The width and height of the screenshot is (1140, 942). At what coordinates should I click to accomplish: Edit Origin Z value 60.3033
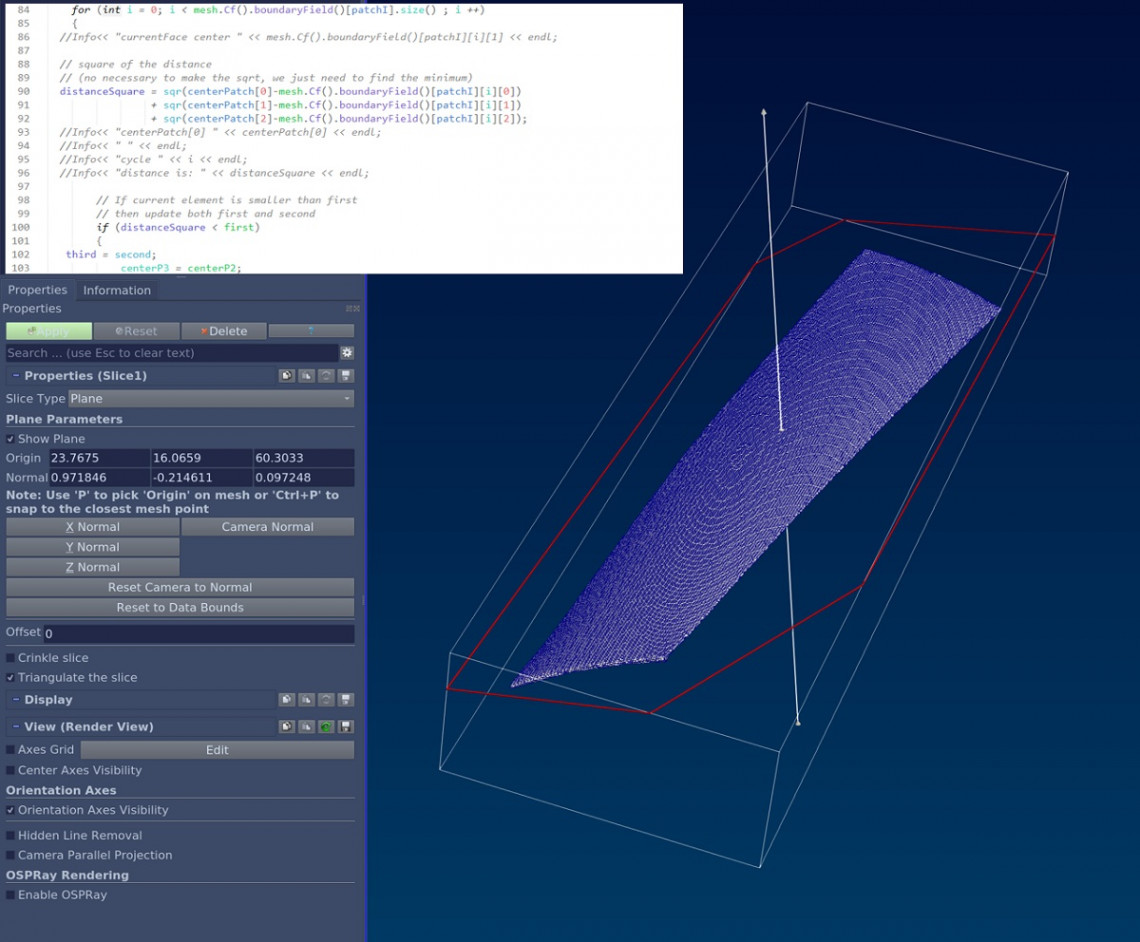[x=304, y=458]
